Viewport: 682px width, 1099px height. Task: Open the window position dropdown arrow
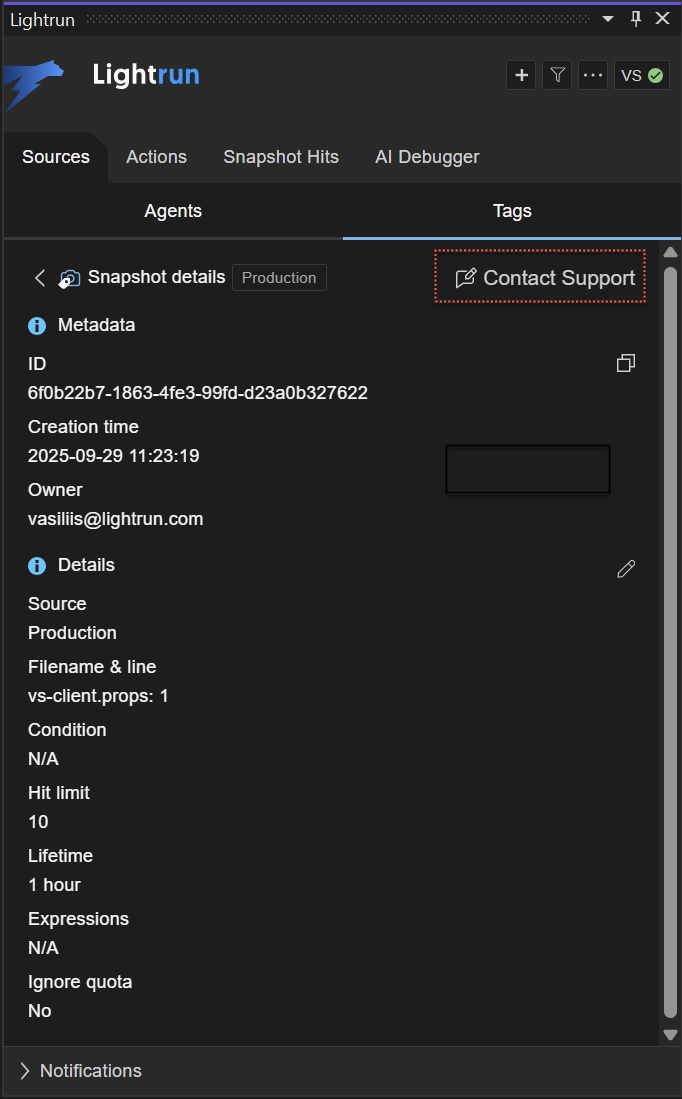(x=608, y=19)
